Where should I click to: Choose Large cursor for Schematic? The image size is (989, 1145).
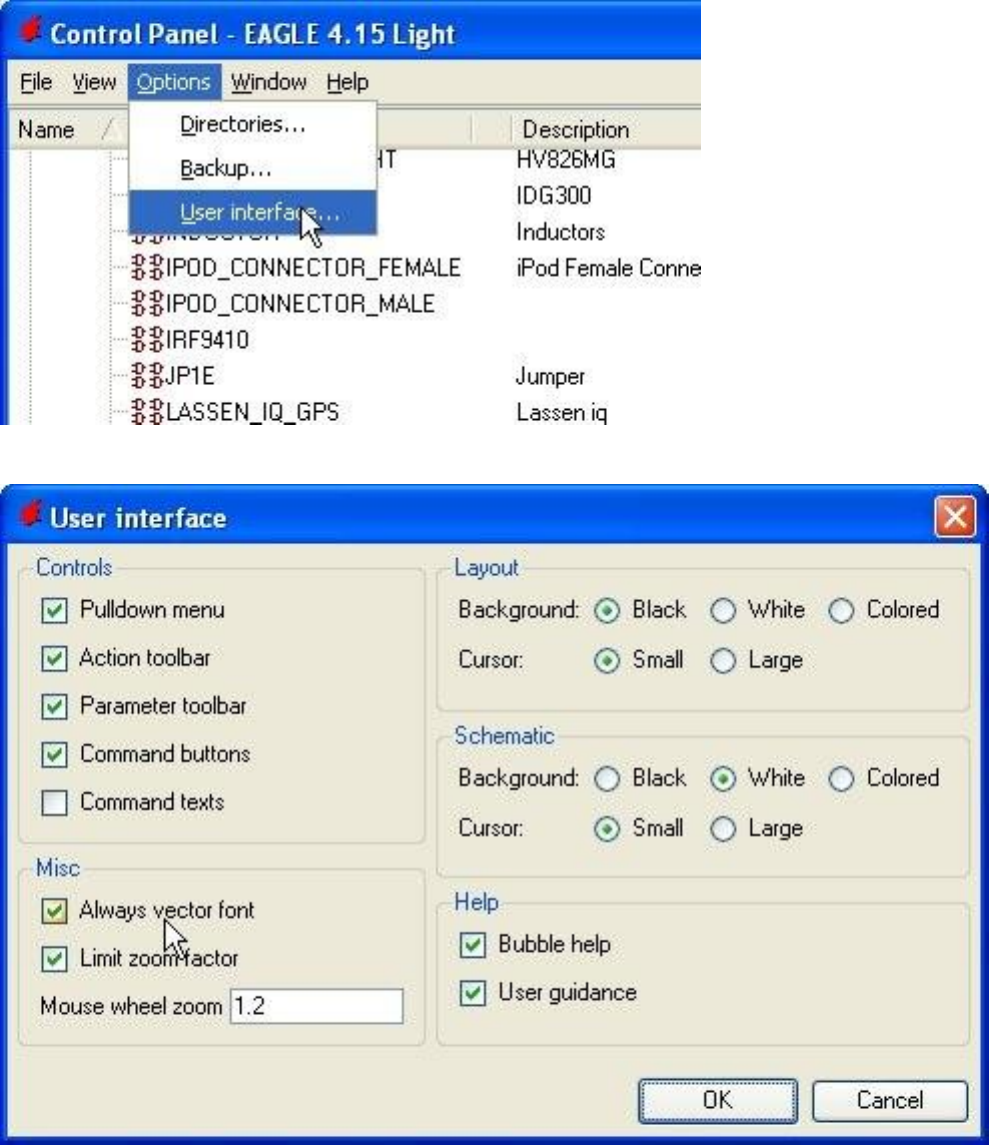pyautogui.click(x=723, y=829)
